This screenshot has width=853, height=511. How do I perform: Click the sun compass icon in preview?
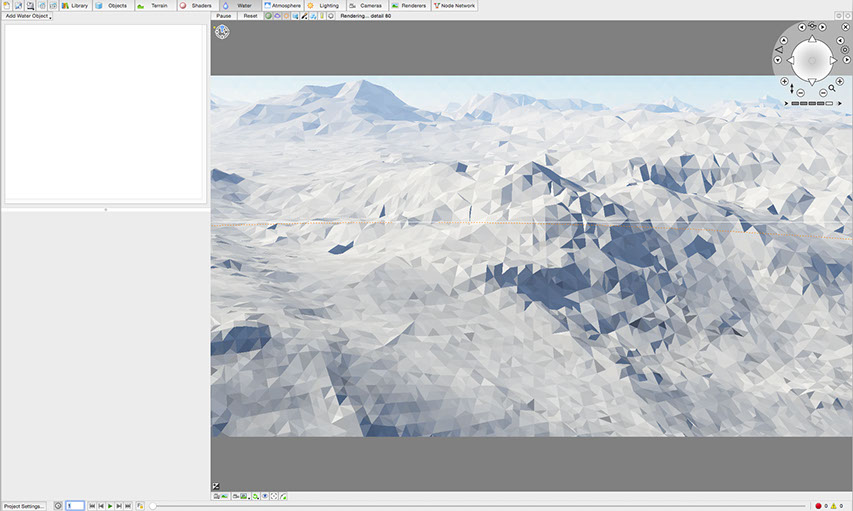(222, 32)
